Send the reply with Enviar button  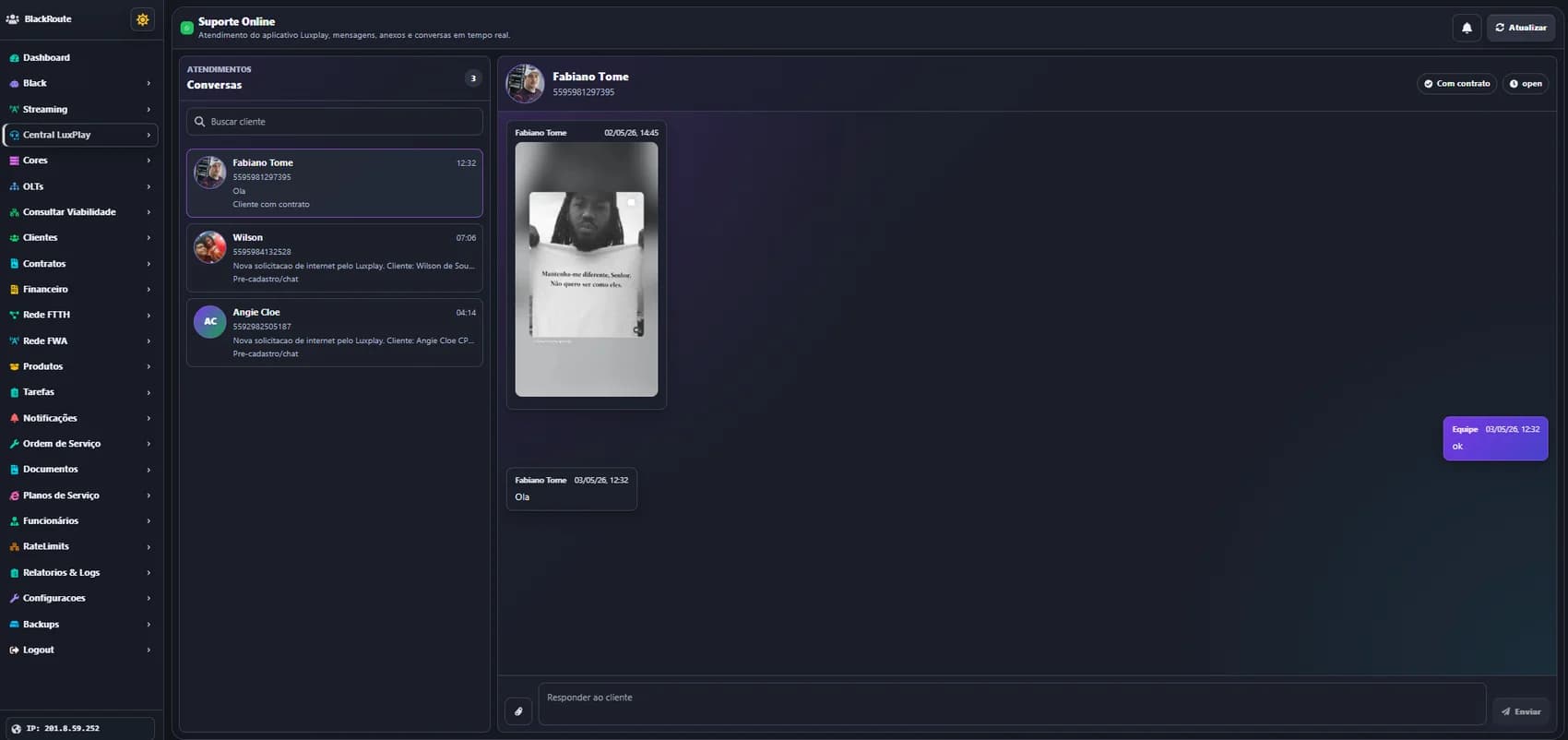(1521, 711)
